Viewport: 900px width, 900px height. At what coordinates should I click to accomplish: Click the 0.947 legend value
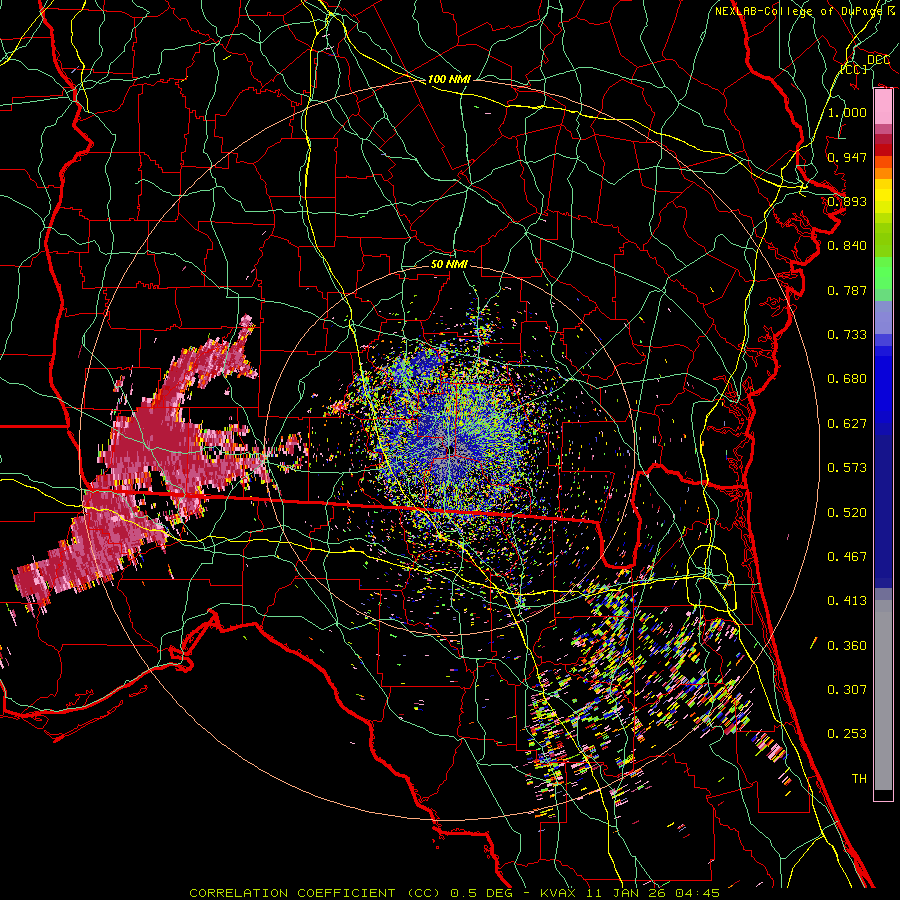[x=847, y=157]
